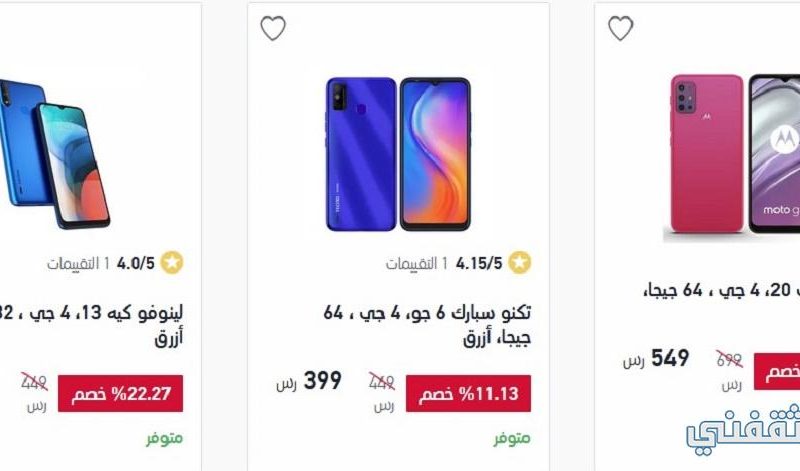
Task: Select the 399 SAR price
Action: pyautogui.click(x=309, y=381)
